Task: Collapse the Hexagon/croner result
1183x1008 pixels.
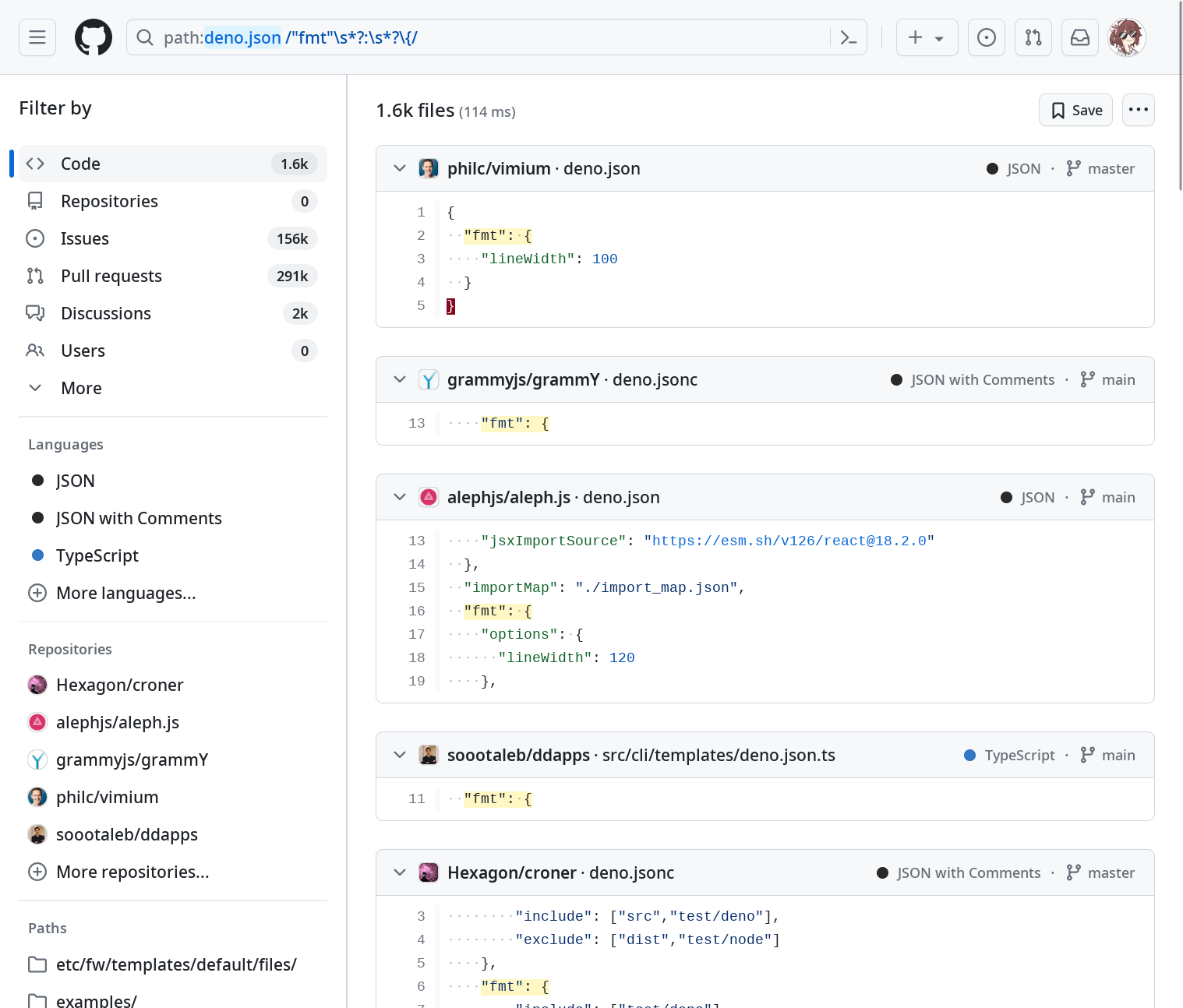Action: pyautogui.click(x=400, y=872)
